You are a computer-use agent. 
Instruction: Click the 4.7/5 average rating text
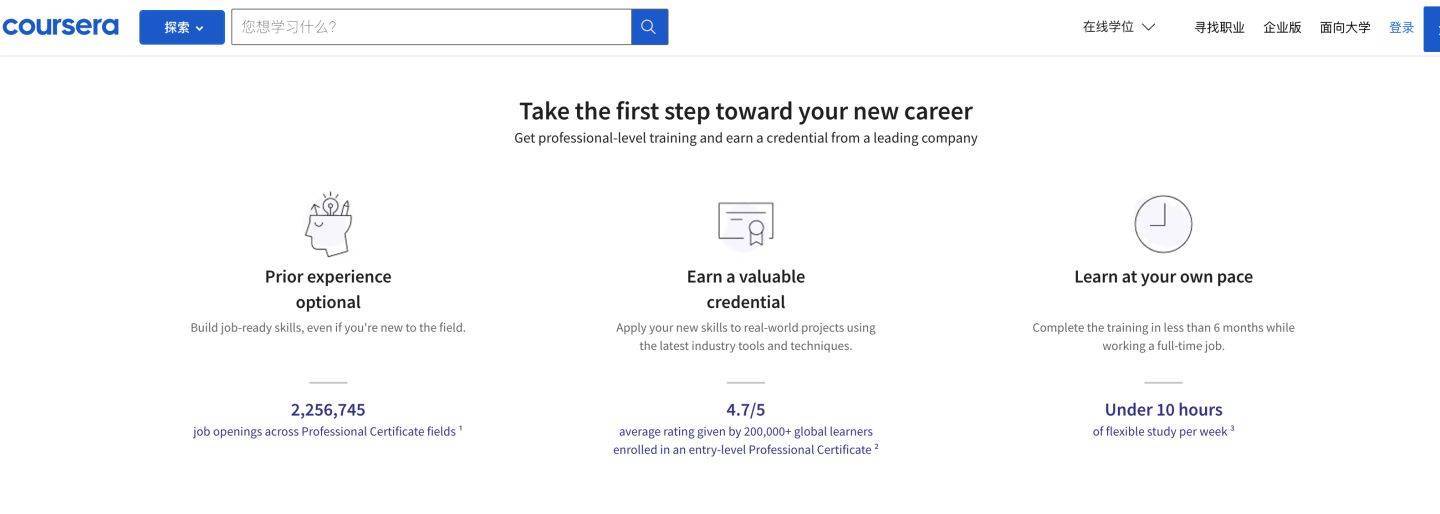pos(746,409)
